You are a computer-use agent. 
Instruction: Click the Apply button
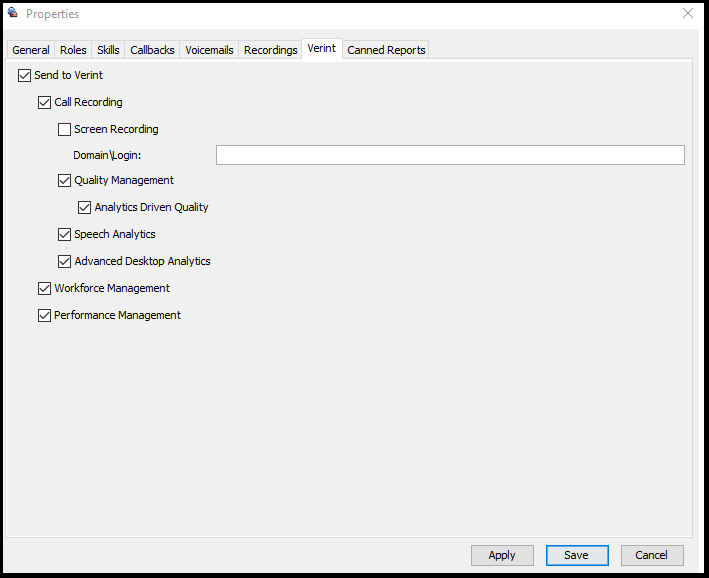(x=502, y=555)
